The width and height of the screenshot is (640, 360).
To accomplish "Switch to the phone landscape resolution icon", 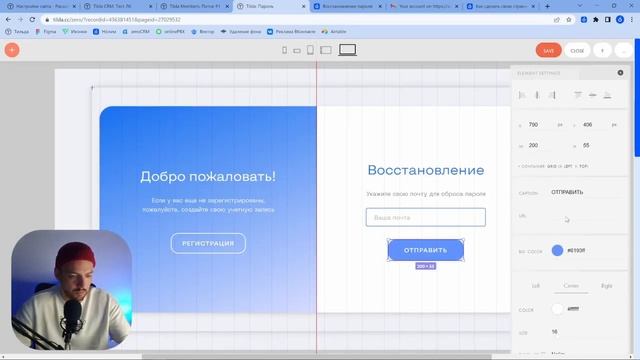I will (x=297, y=51).
